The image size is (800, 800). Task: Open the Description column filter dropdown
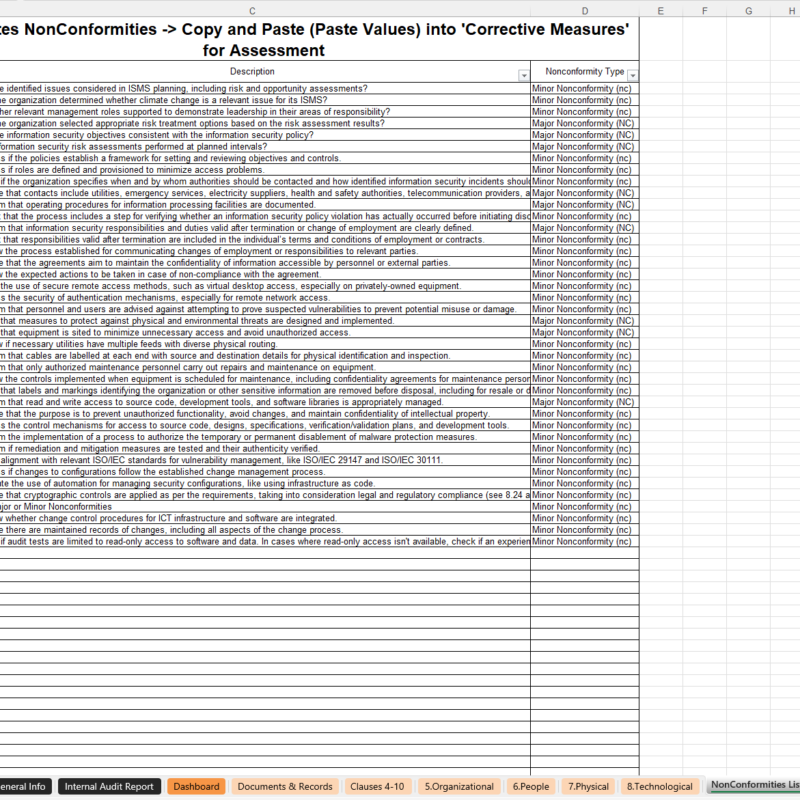524,76
